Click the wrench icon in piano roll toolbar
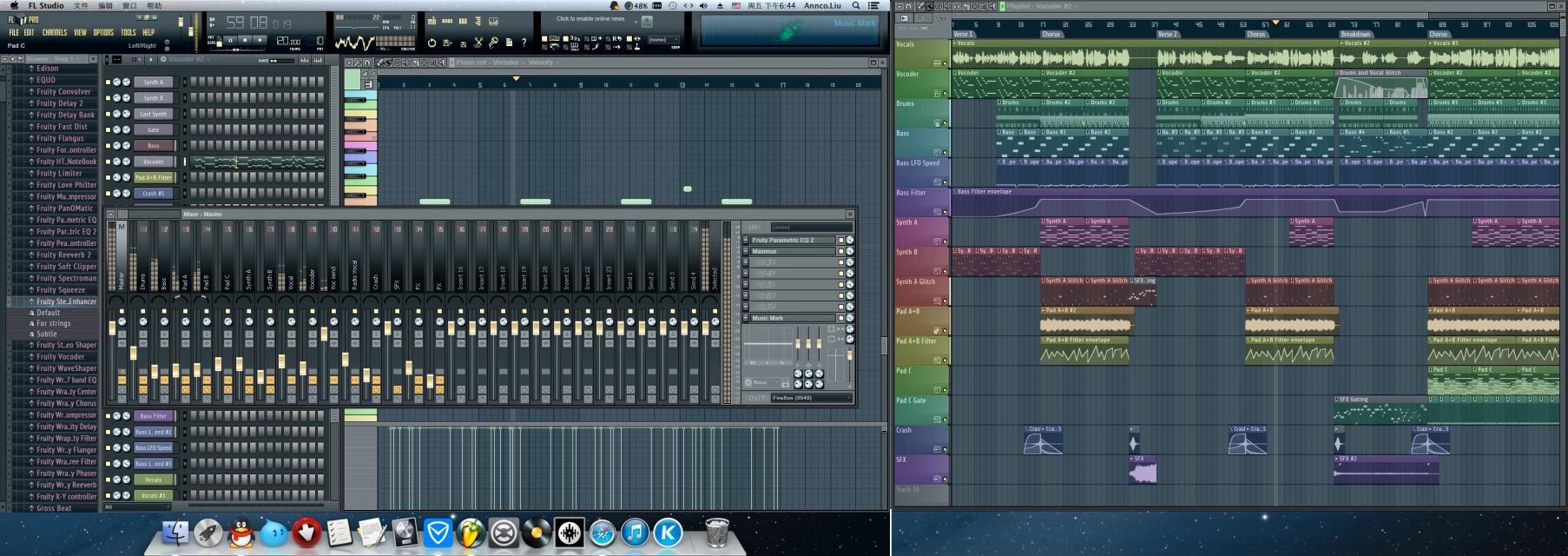 [357, 63]
